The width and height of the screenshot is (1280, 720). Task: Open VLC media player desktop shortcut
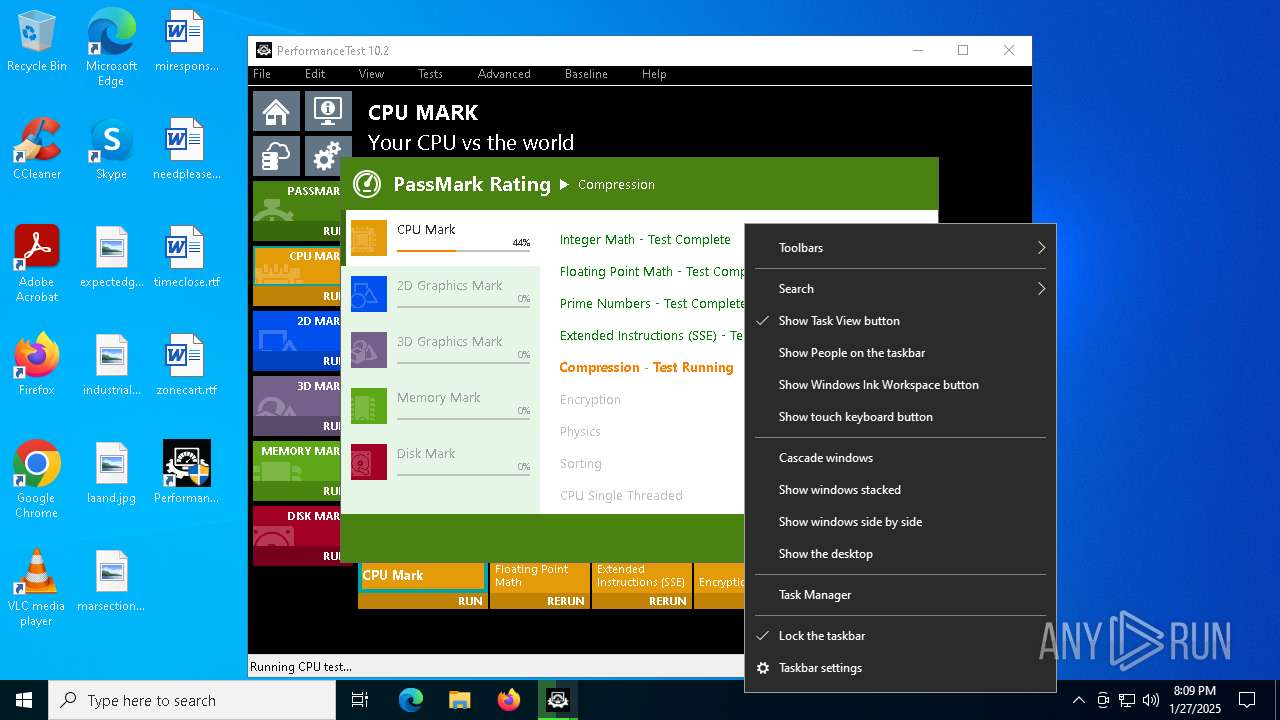point(37,588)
